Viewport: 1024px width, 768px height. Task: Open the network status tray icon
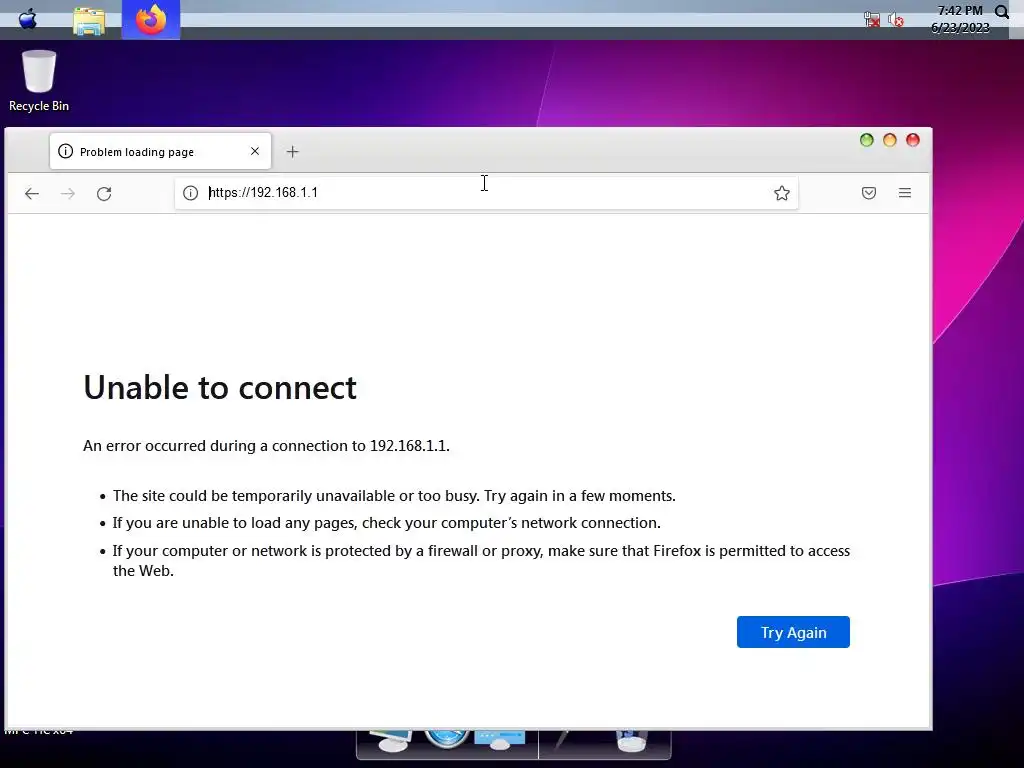click(x=872, y=20)
